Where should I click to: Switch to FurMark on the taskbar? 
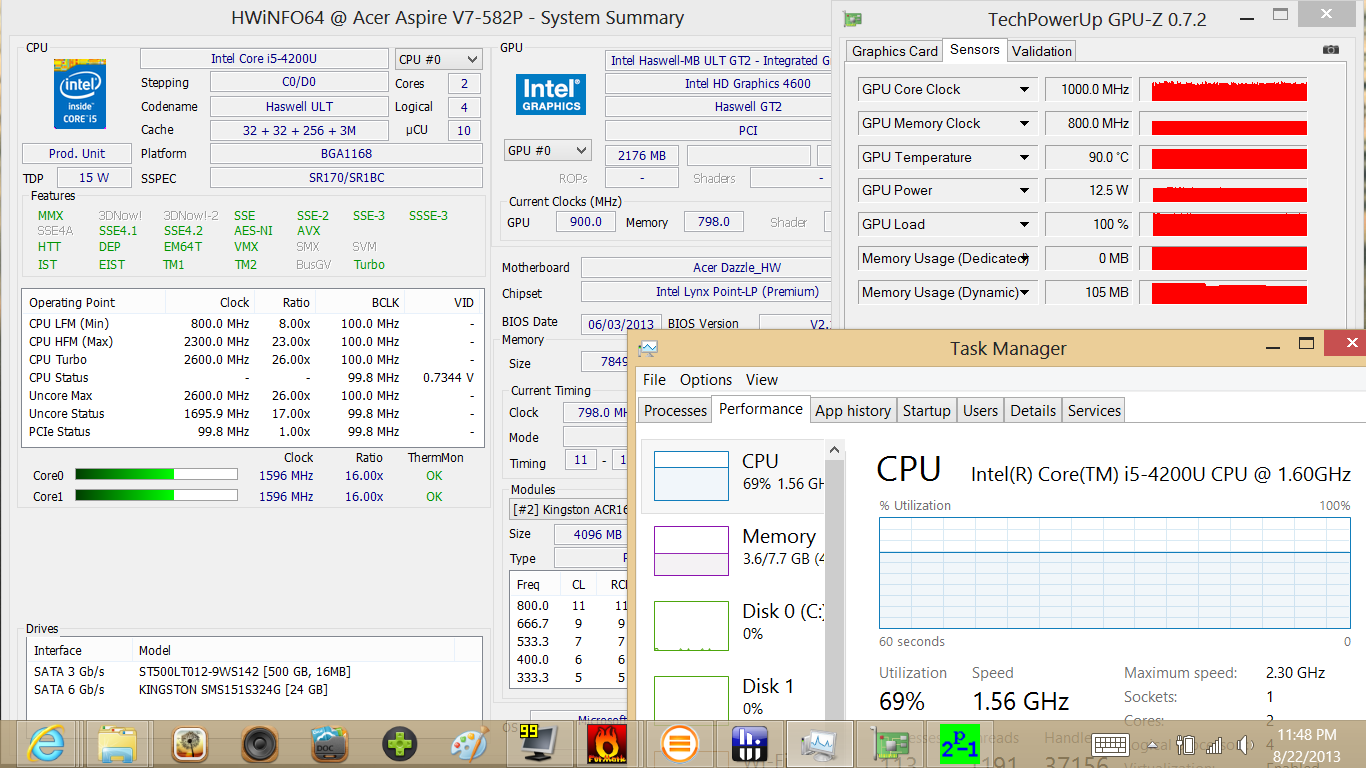coord(607,744)
